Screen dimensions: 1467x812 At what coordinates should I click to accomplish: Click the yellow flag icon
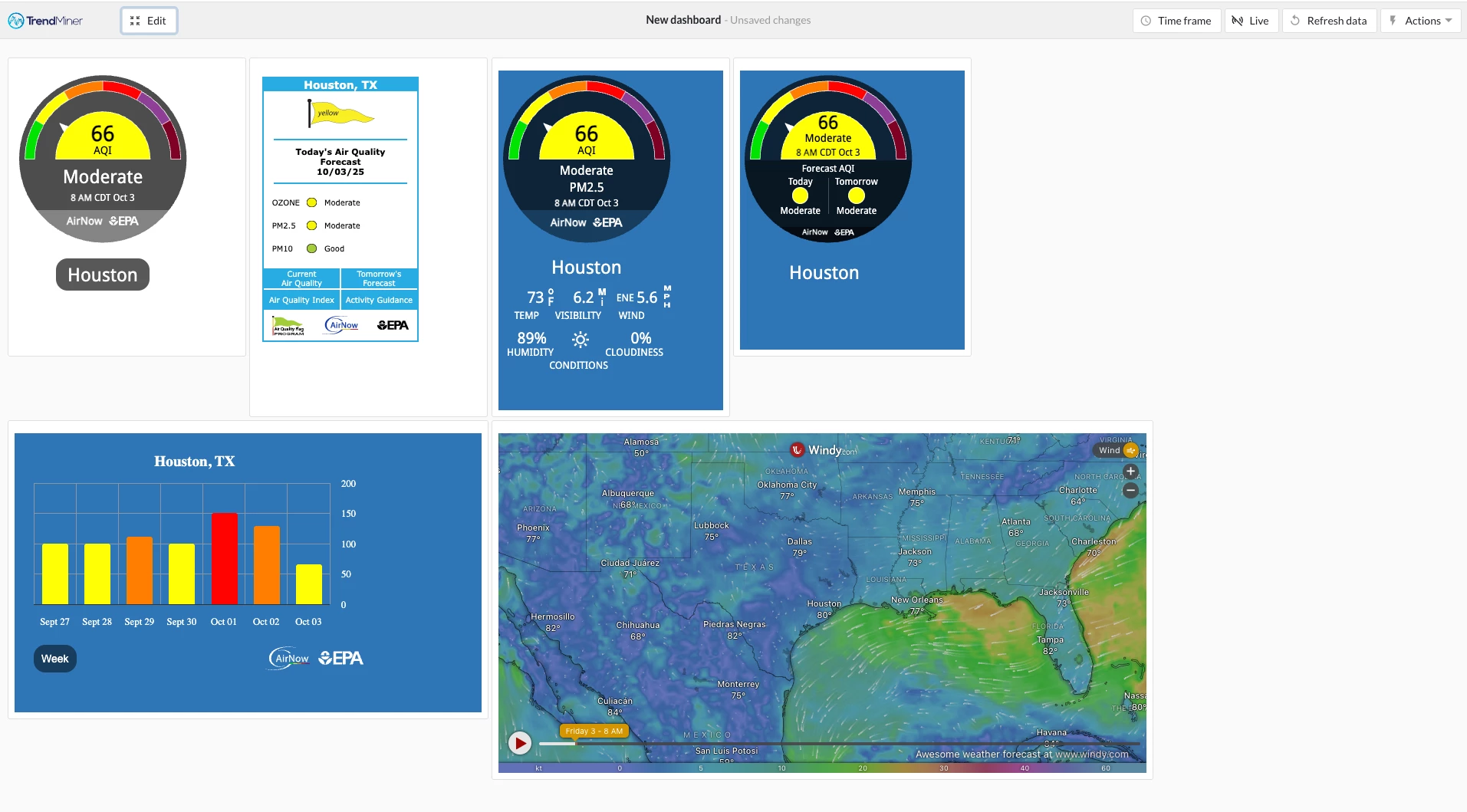coord(340,114)
